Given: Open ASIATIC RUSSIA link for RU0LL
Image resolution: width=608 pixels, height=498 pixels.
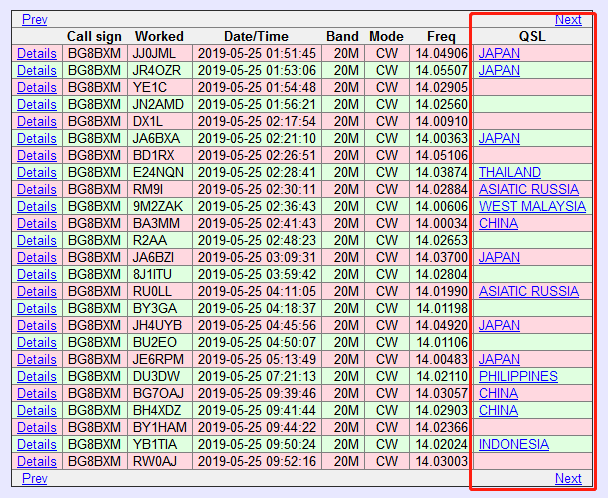Looking at the screenshot, I should pyautogui.click(x=529, y=292).
